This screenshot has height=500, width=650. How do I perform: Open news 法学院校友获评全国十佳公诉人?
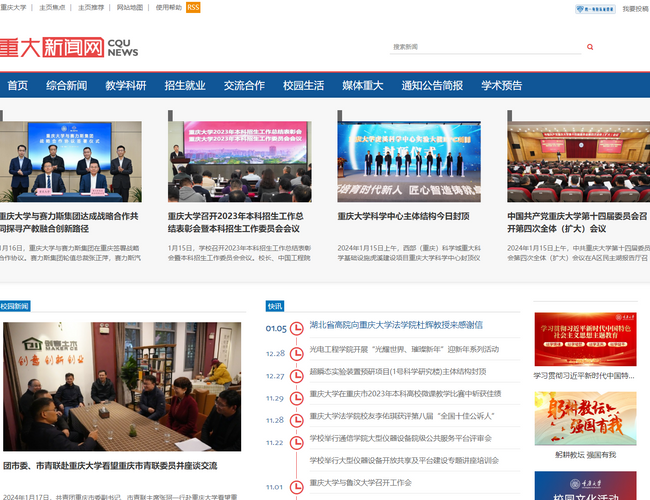402,416
